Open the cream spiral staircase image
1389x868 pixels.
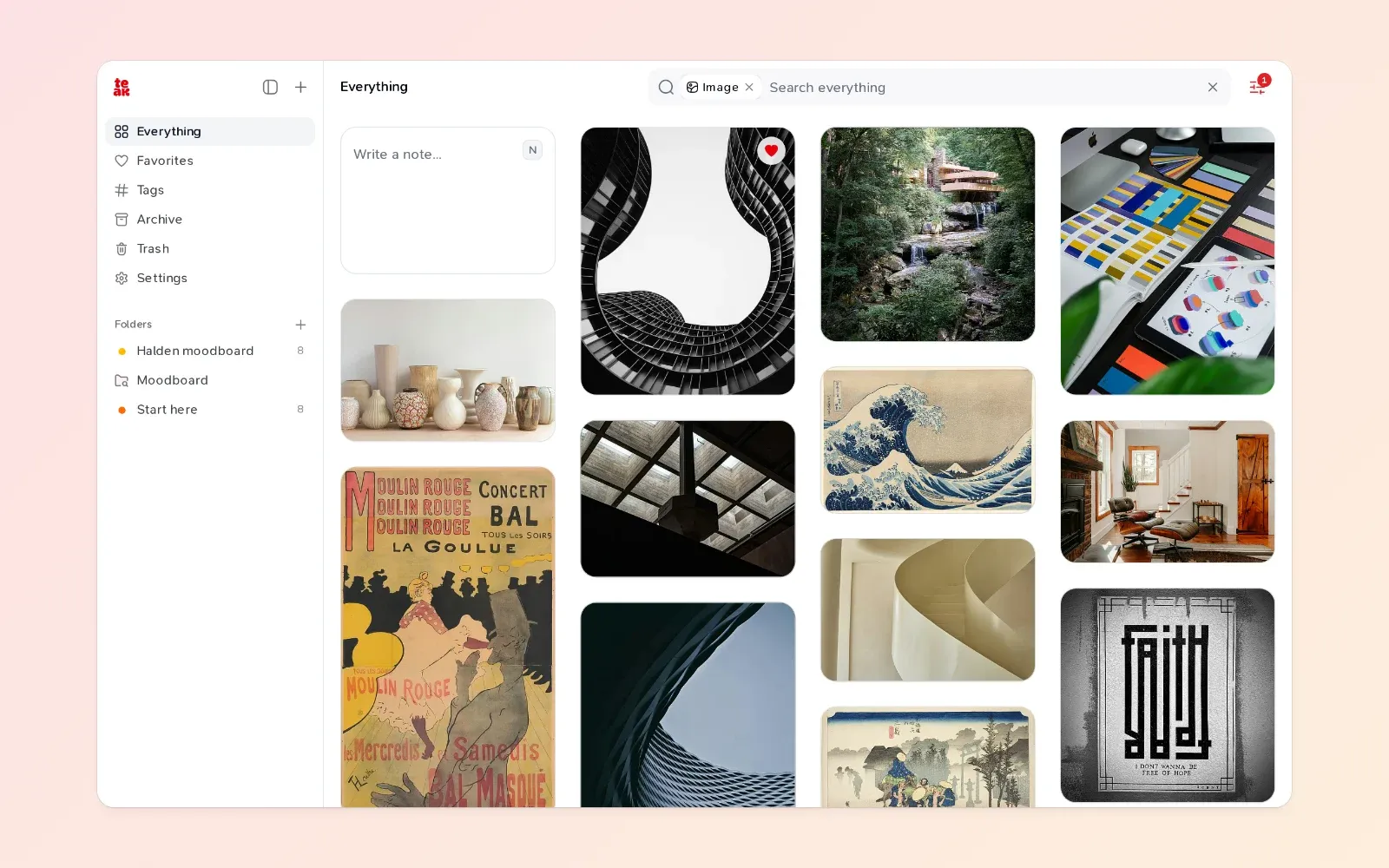927,610
